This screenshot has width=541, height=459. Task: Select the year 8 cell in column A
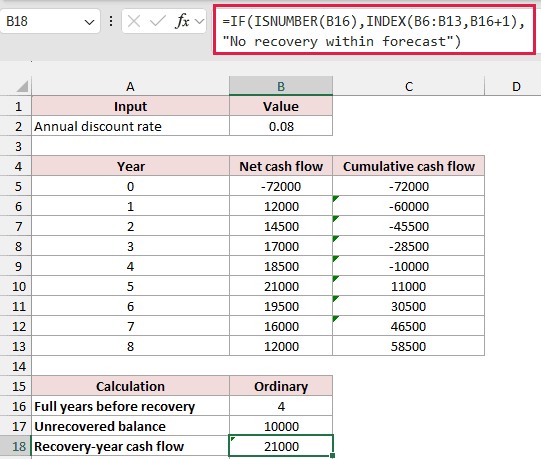point(130,346)
